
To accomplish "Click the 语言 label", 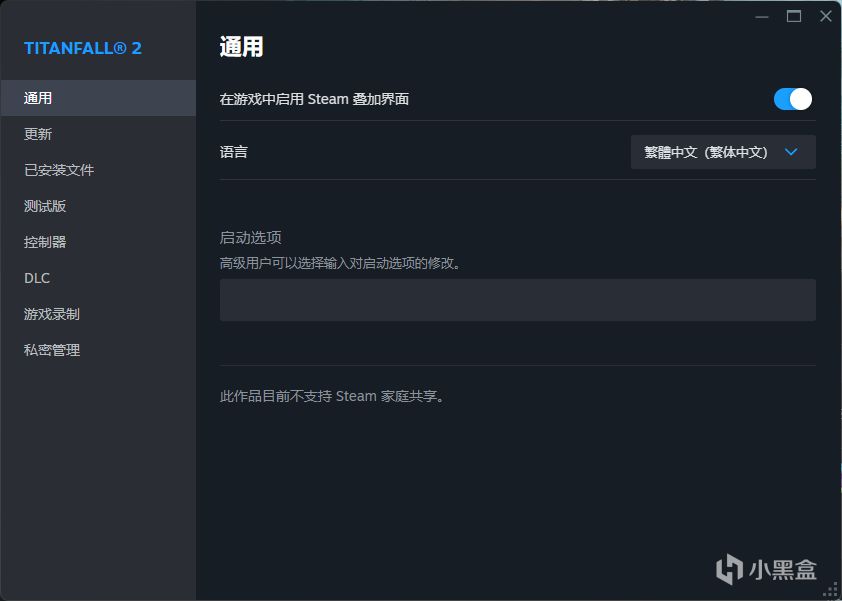I will (234, 152).
